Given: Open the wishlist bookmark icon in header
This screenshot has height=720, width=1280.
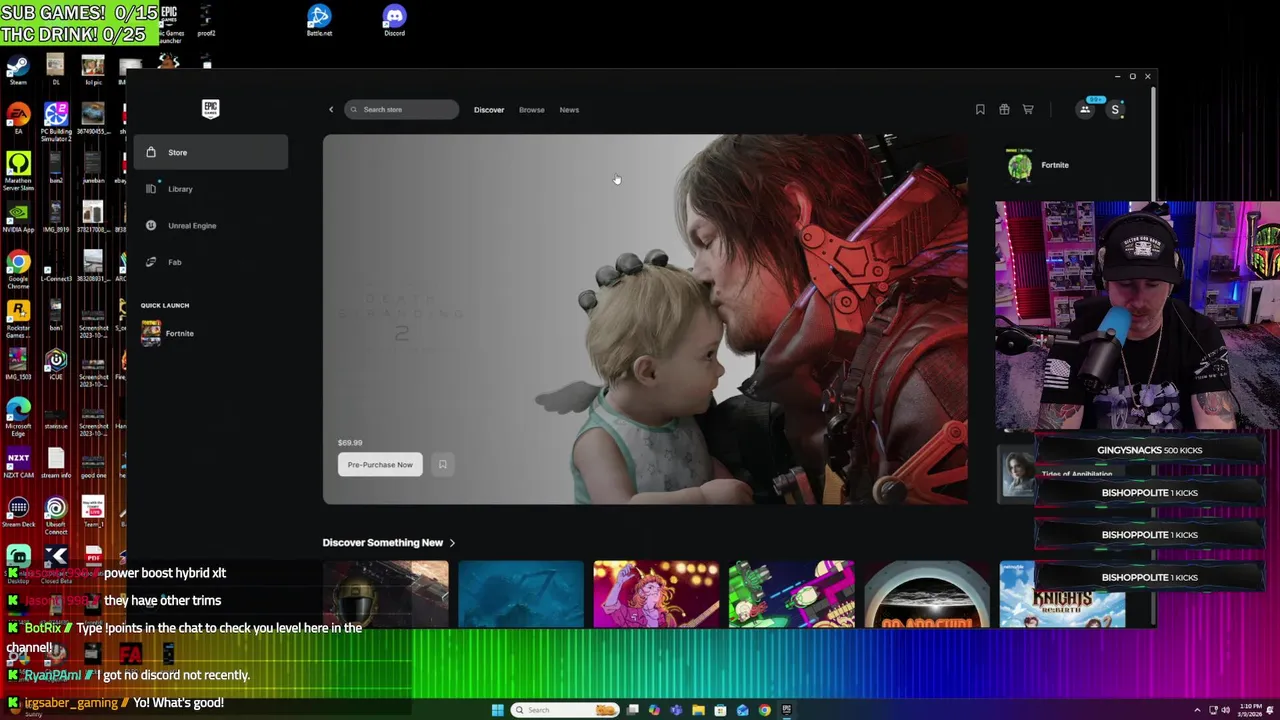Looking at the screenshot, I should coord(980,109).
